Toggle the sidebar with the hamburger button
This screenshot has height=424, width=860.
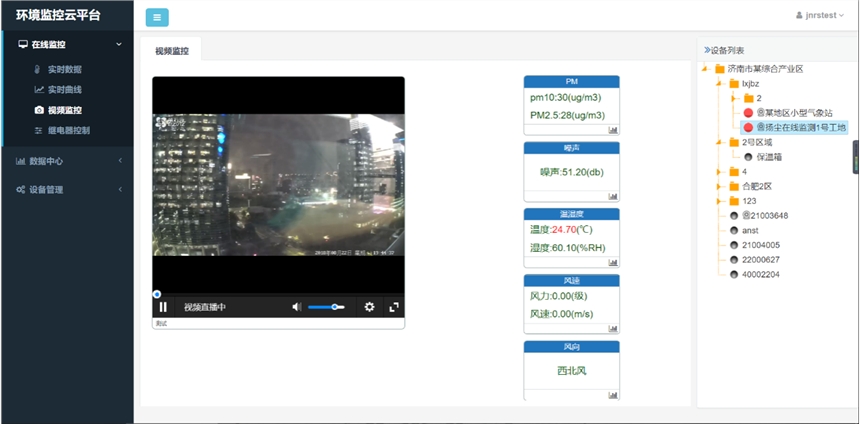157,17
